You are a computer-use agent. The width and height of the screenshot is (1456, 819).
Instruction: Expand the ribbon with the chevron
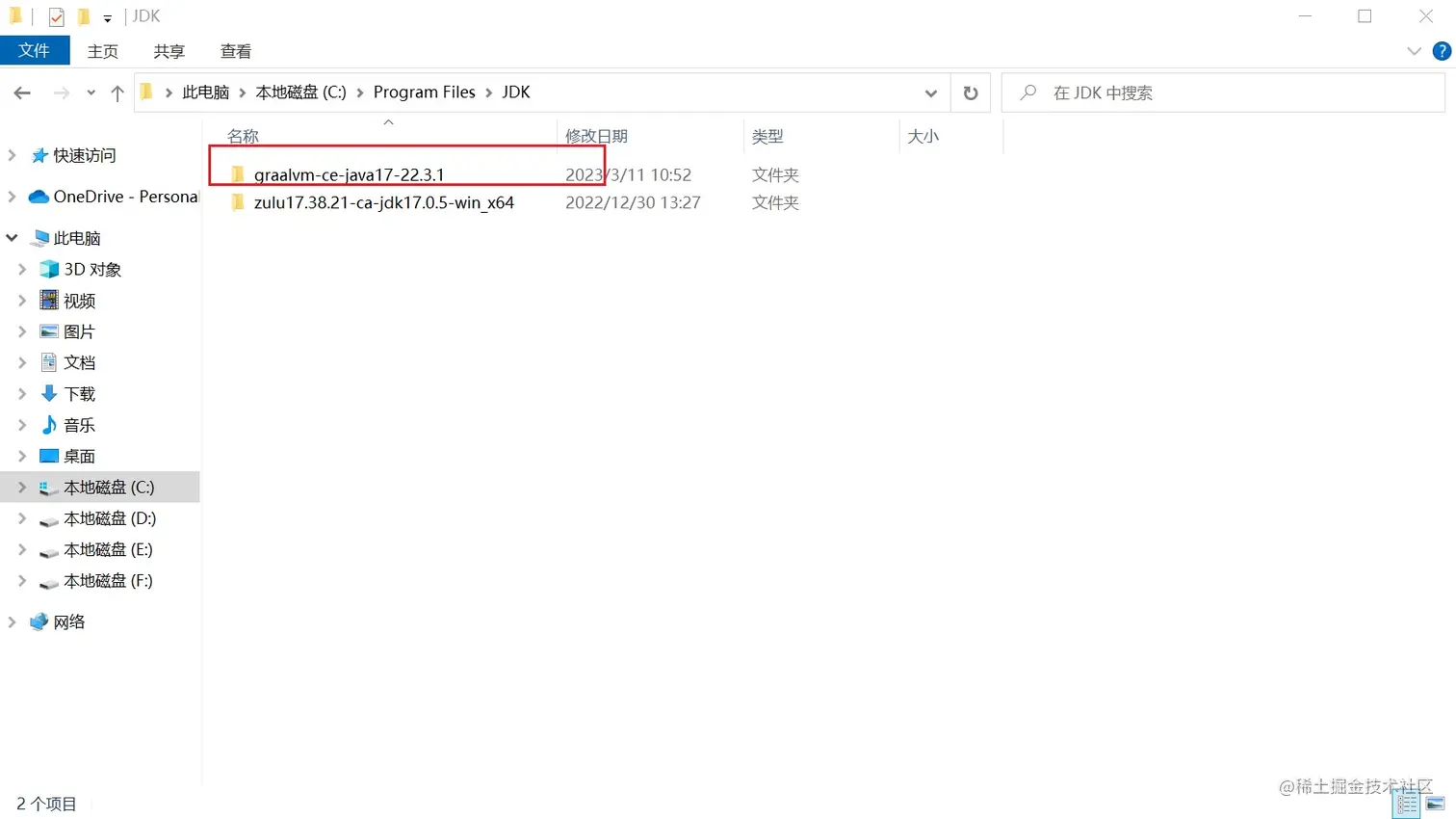[1414, 51]
